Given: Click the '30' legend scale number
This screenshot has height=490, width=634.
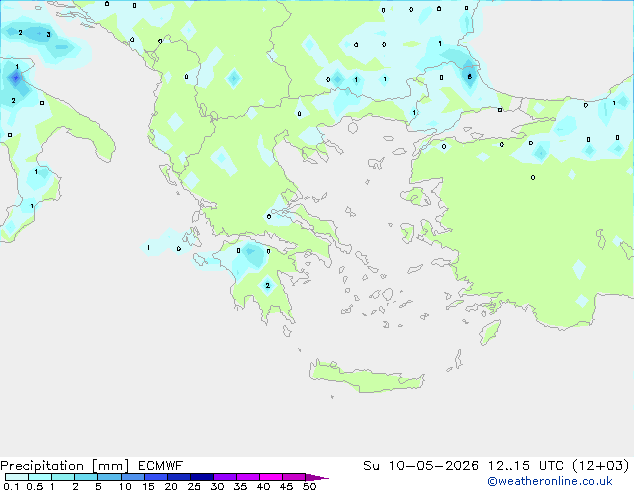Looking at the screenshot, I should click(217, 486).
